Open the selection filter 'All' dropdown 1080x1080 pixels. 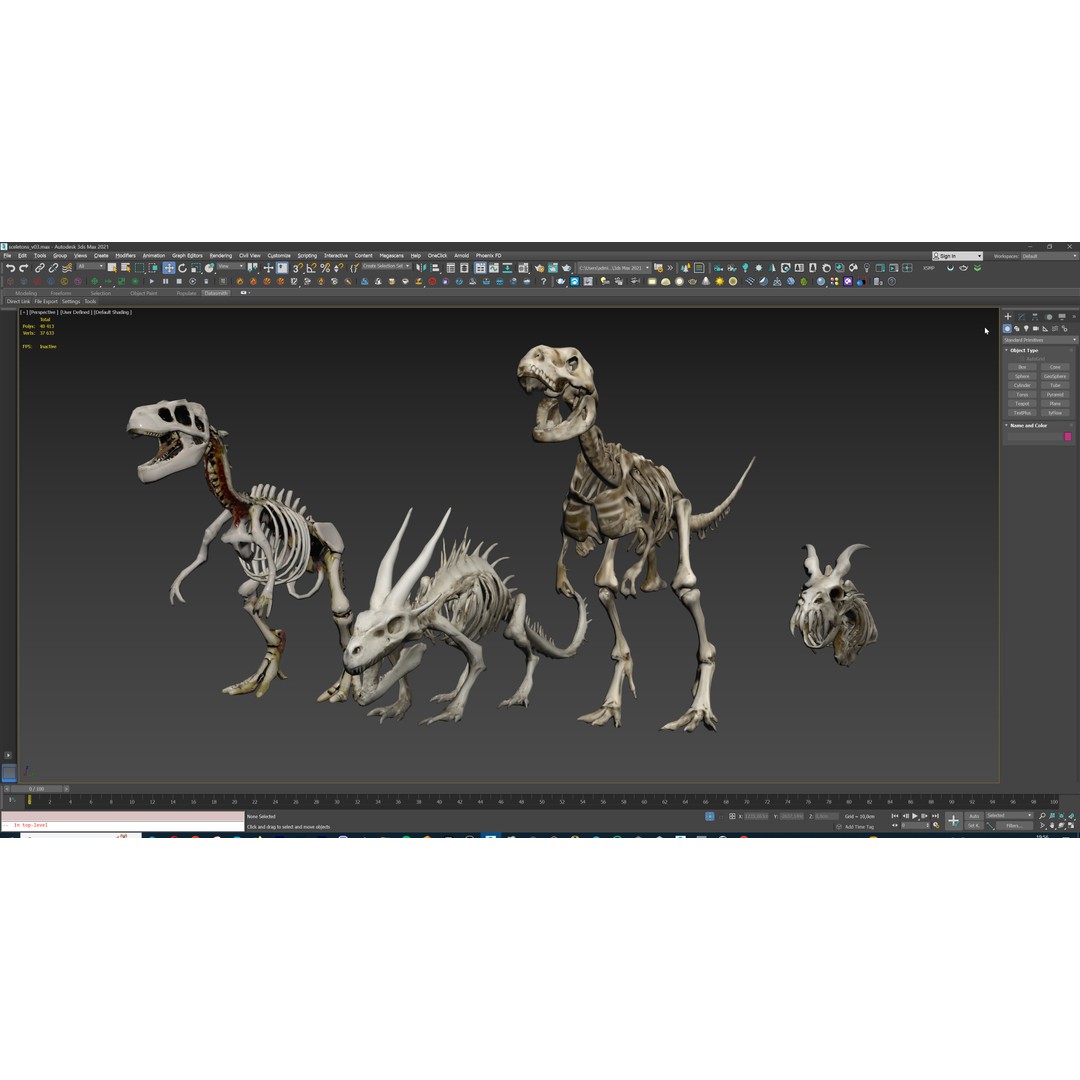(91, 266)
